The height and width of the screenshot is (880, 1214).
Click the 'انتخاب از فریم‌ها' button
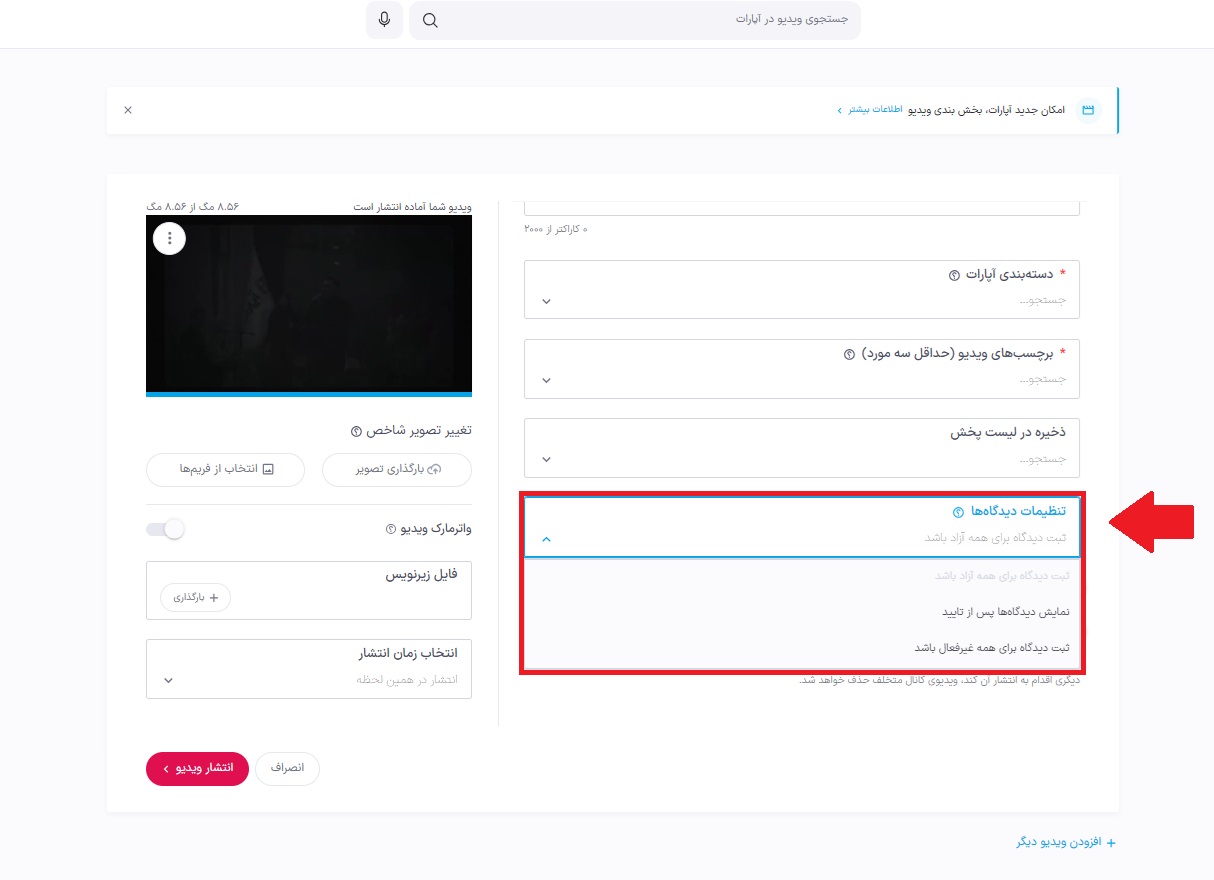tap(225, 469)
